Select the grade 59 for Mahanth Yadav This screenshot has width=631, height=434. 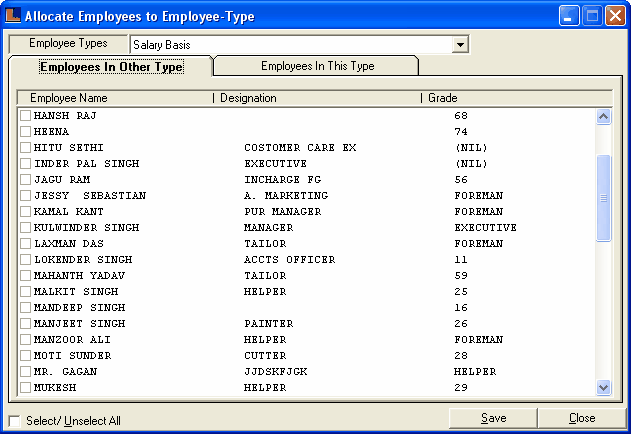[461, 276]
